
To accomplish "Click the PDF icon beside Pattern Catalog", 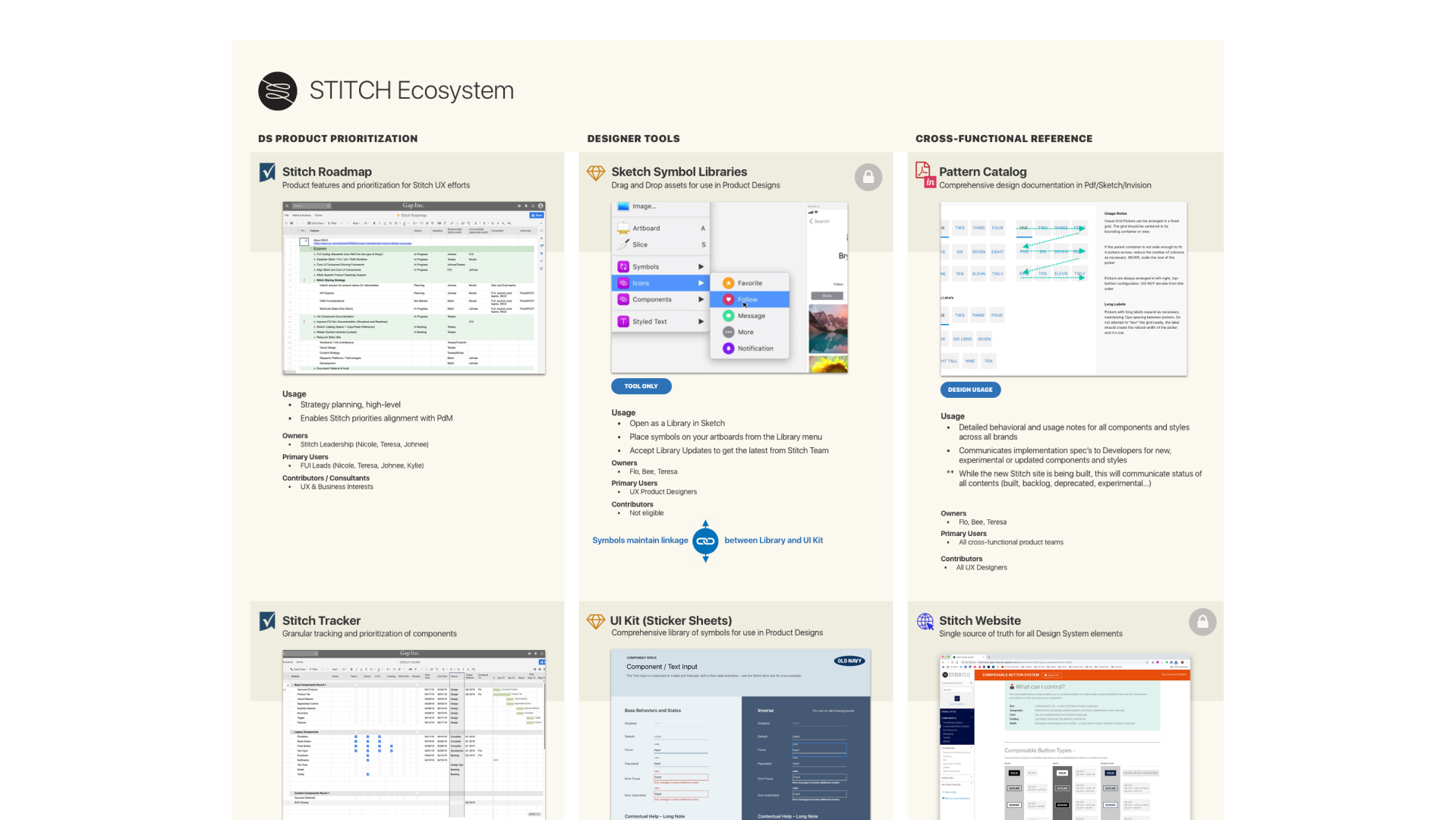I will coord(922,170).
